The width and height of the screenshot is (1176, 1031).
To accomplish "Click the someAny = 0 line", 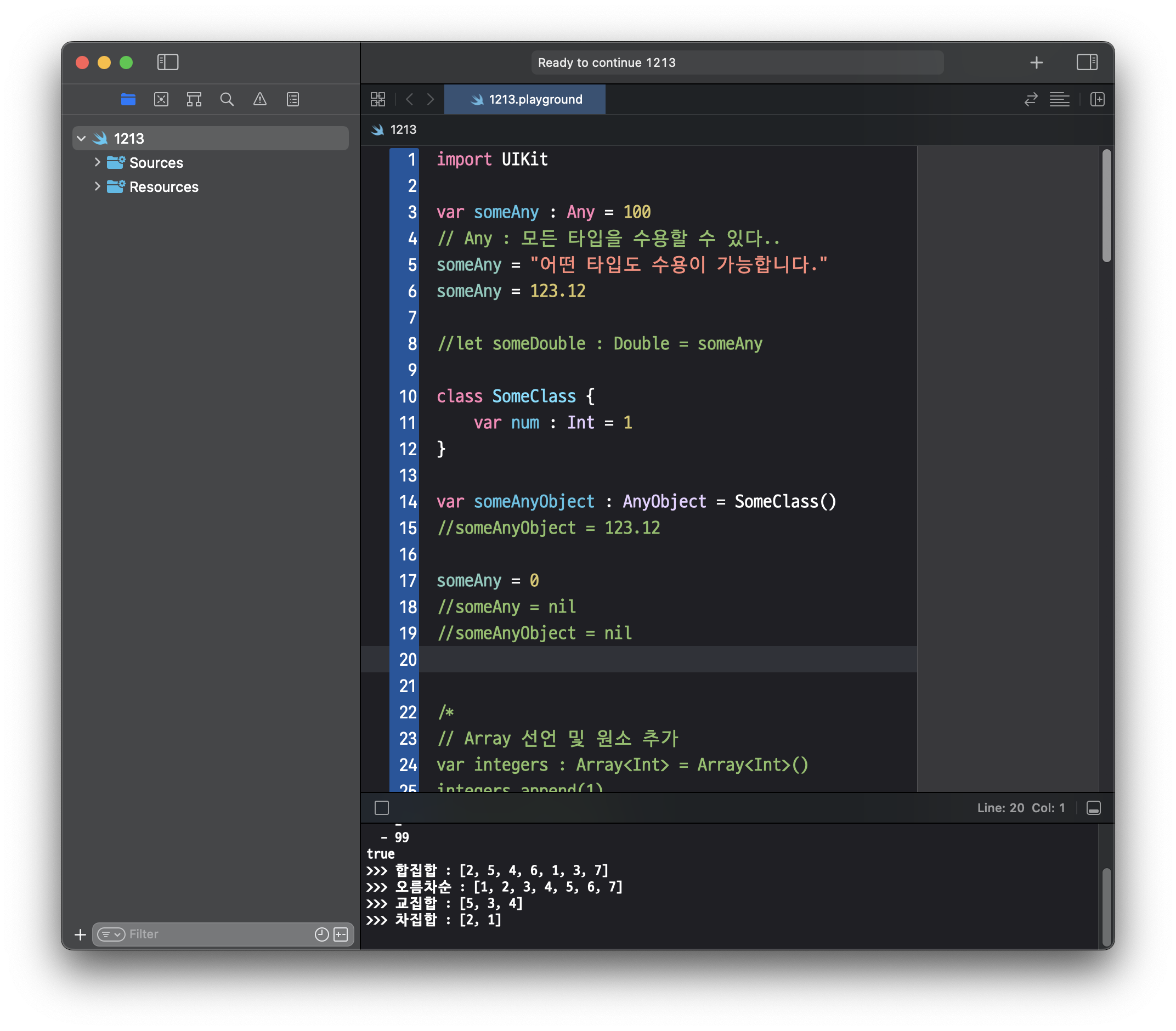I will point(488,581).
